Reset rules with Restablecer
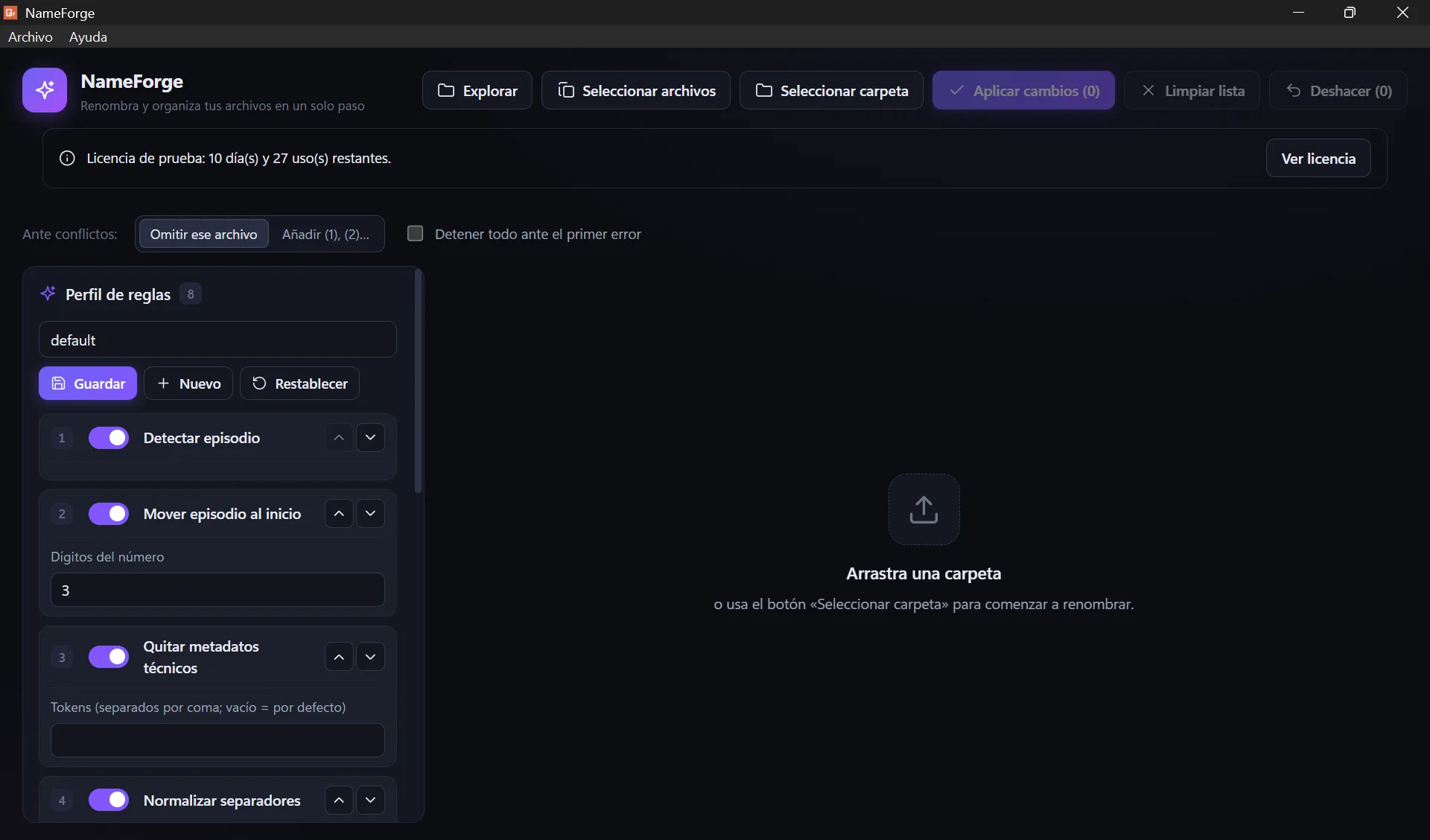 (x=299, y=384)
